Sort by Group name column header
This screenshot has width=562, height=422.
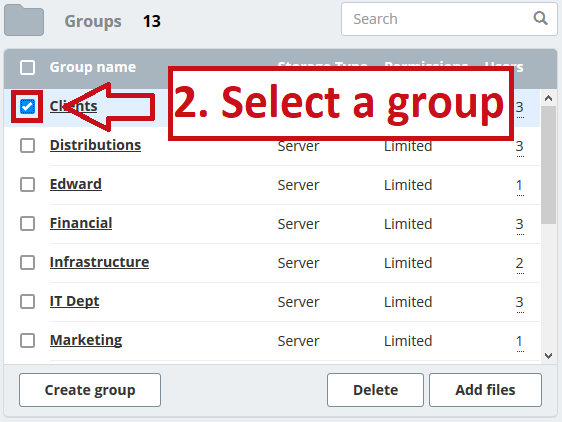(93, 67)
